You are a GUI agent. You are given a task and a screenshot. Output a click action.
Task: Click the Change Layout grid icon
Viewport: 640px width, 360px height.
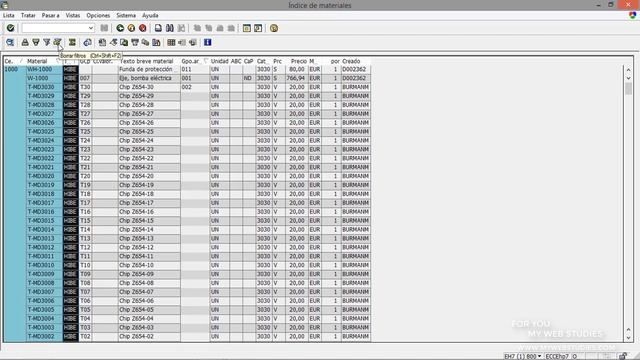coord(171,42)
